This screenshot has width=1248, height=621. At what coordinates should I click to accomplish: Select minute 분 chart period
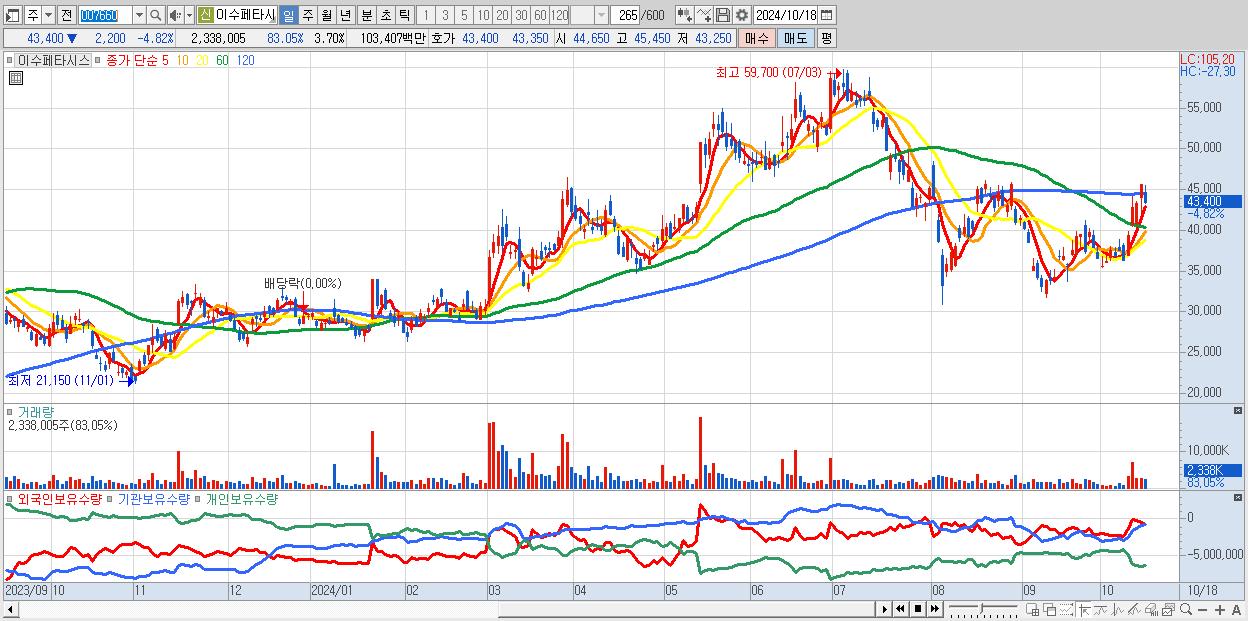point(367,16)
